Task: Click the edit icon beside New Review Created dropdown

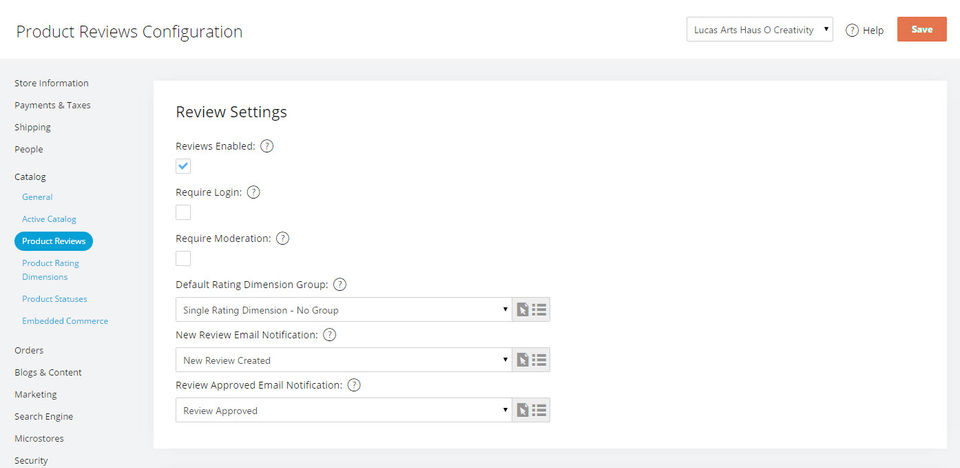Action: 522,360
